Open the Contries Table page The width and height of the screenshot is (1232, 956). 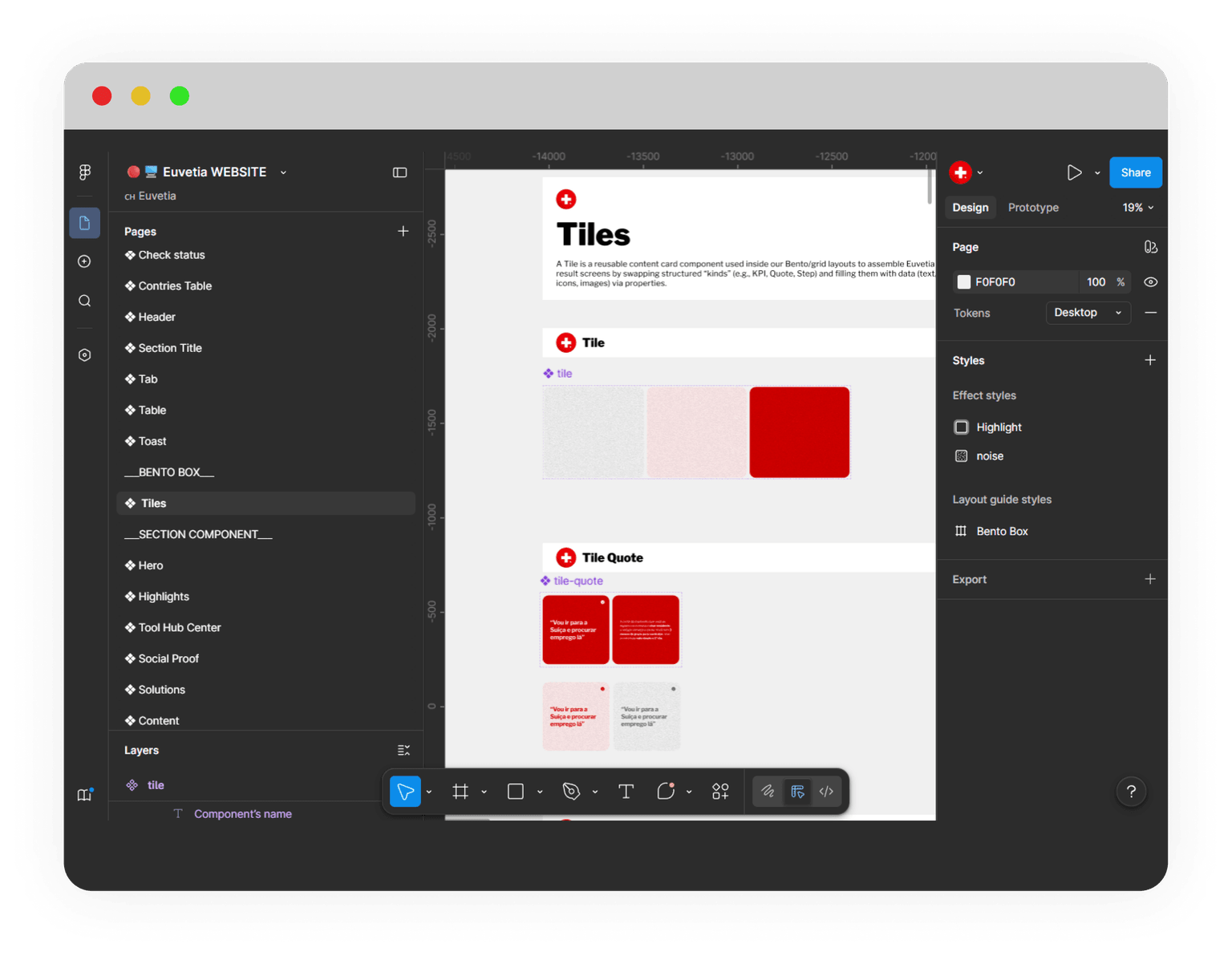pos(175,286)
